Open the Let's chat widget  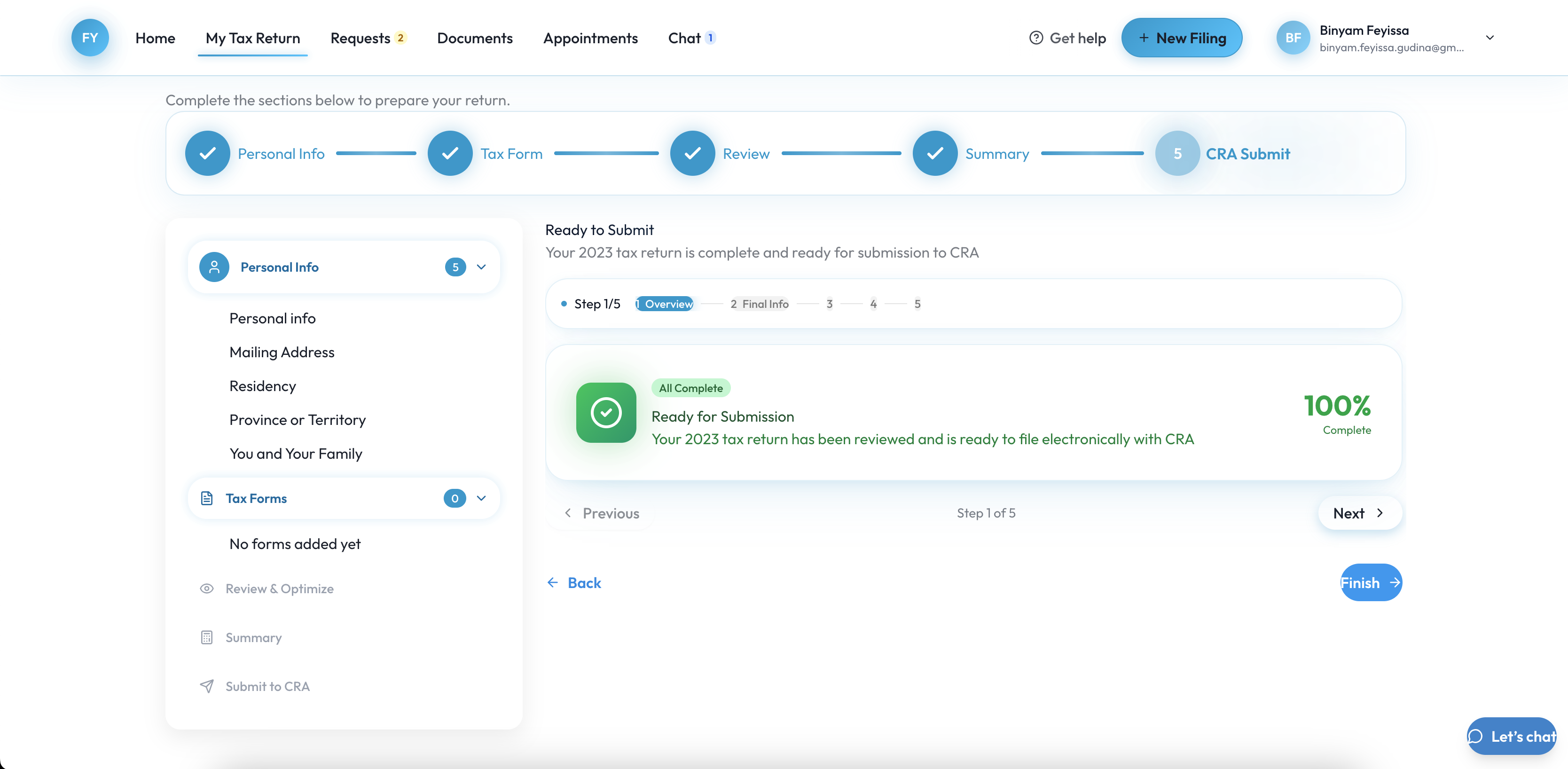[x=1512, y=736]
